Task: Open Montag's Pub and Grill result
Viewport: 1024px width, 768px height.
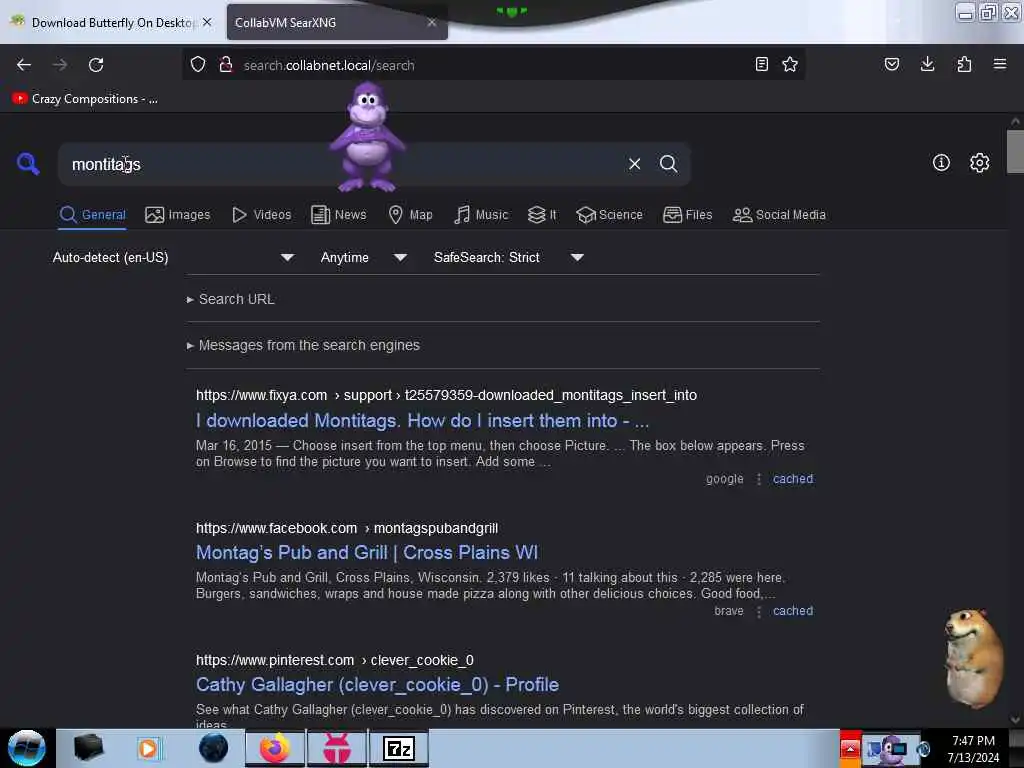Action: click(367, 552)
